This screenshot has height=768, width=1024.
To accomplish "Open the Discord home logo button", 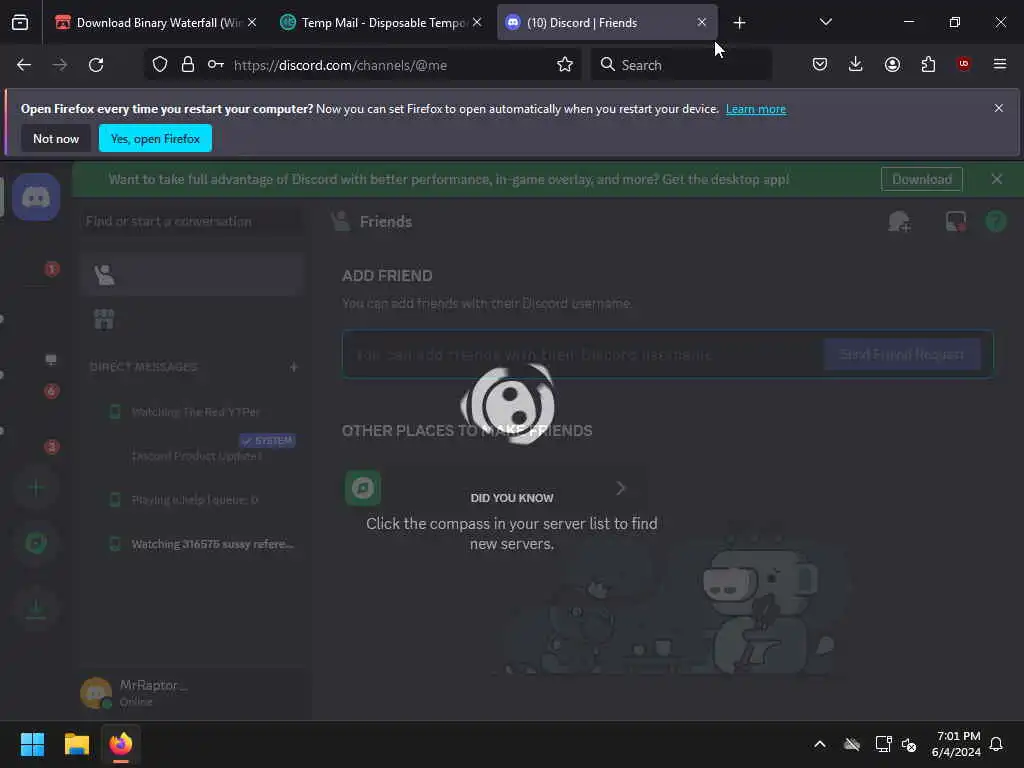I will click(36, 197).
